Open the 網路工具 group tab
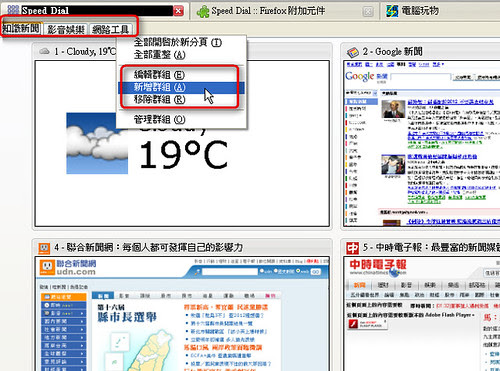Viewport: 500px width, 371px height. [110, 30]
